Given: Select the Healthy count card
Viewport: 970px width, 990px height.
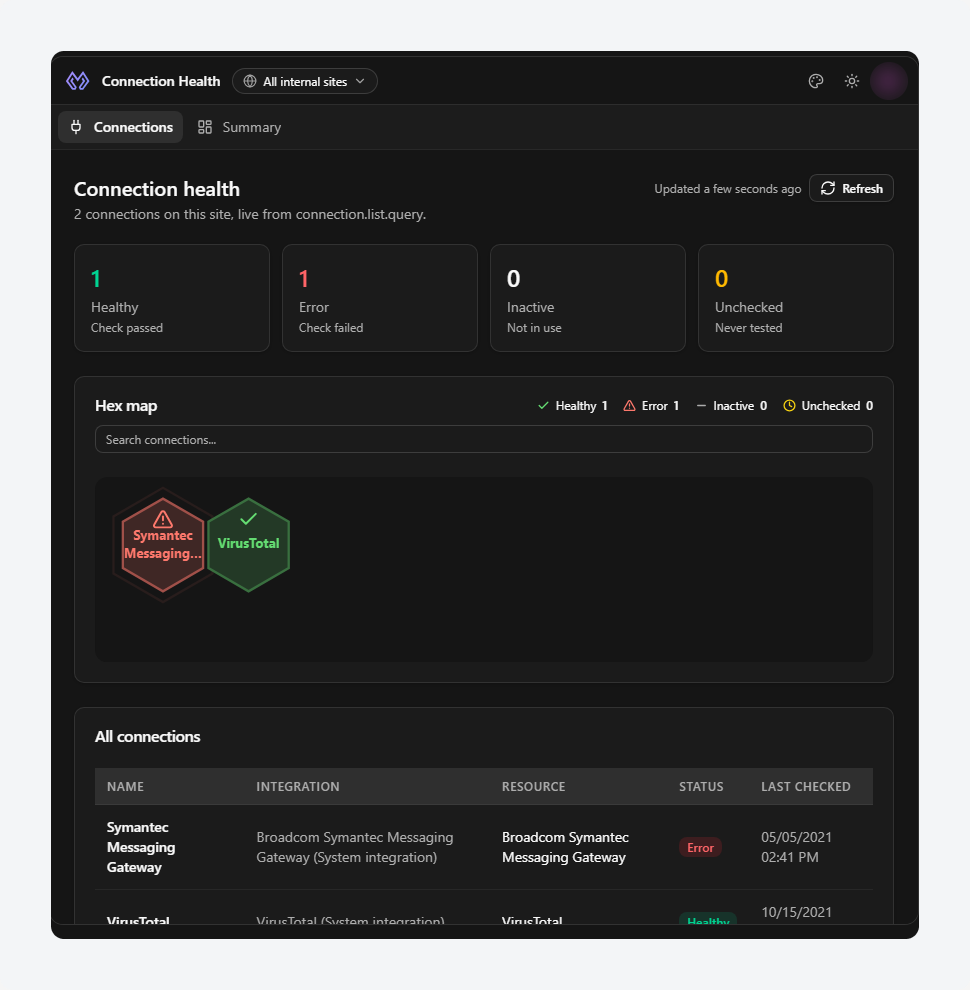Looking at the screenshot, I should pyautogui.click(x=172, y=298).
